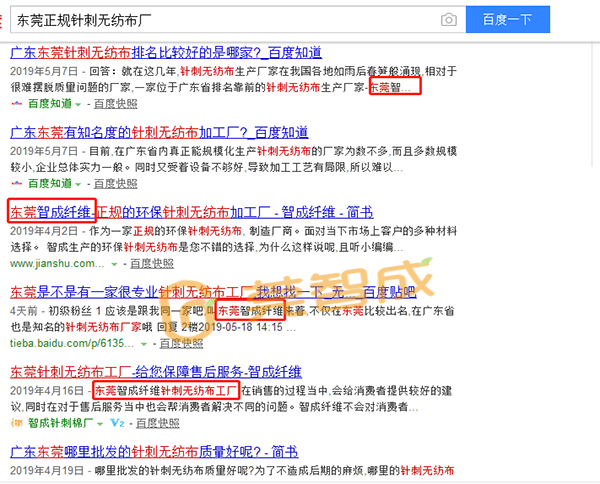Expand arrow beside 百度知道 under first result
Viewport: 600px width, 484px height.
(x=79, y=104)
